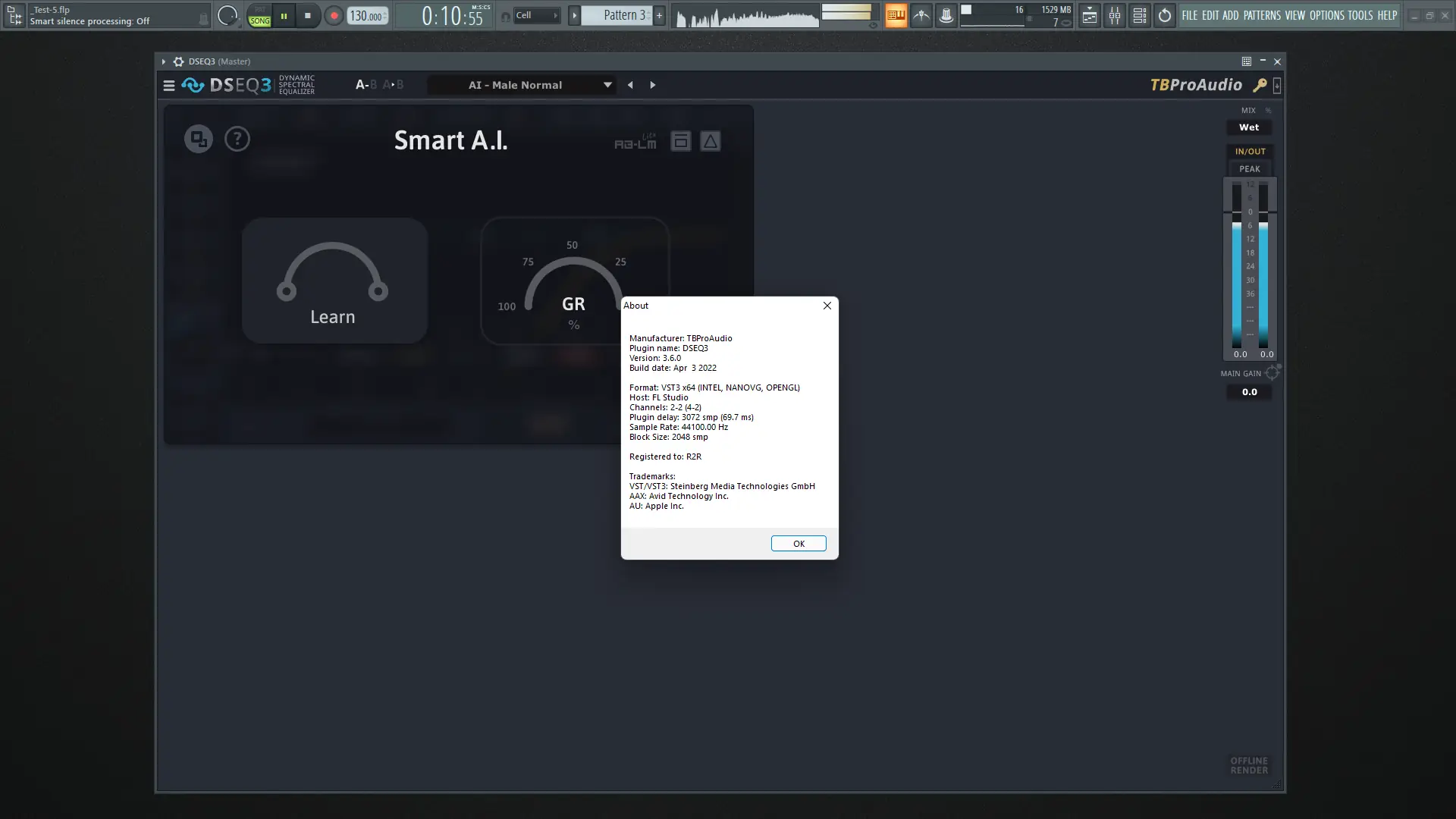This screenshot has width=1456, height=819.
Task: Click the plugin preset gear icon on DSEQ3 titlebar
Action: (178, 61)
